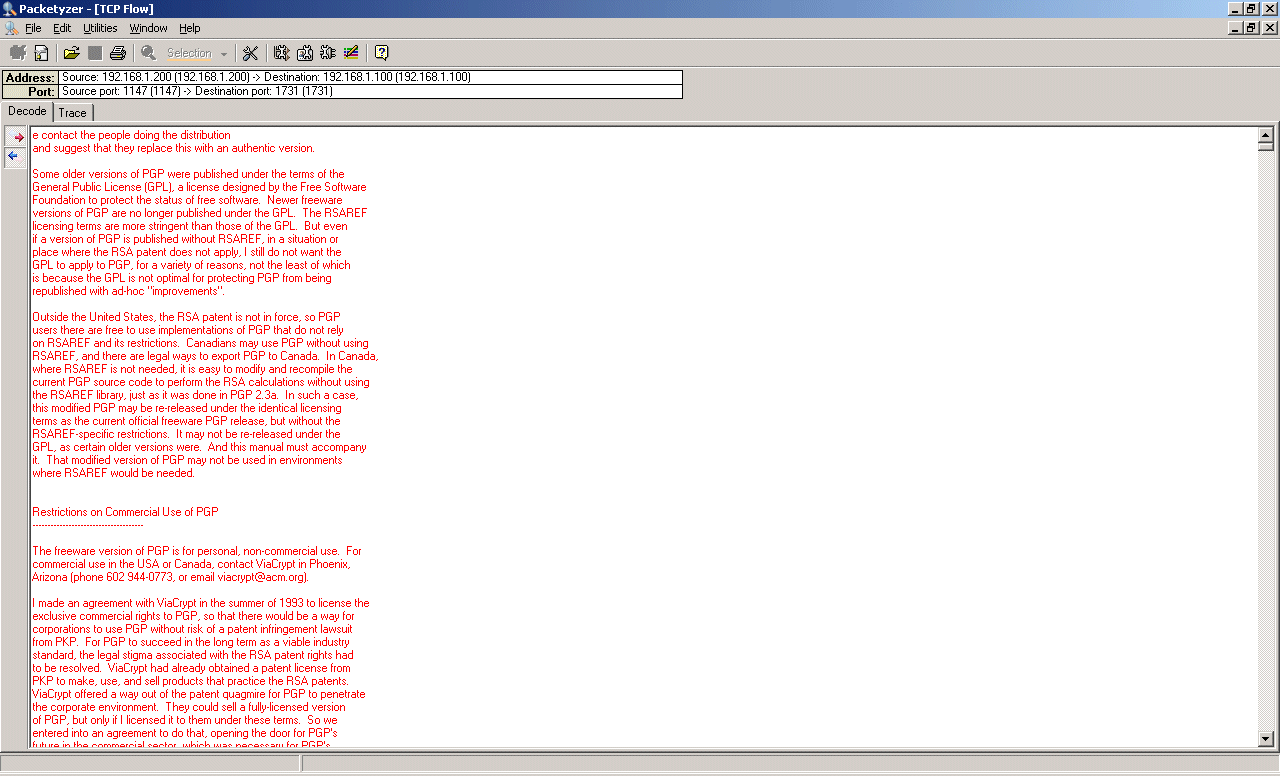Click the start capture session toolbar icon
Viewport: 1280px width, 776px height.
pyautogui.click(x=18, y=53)
